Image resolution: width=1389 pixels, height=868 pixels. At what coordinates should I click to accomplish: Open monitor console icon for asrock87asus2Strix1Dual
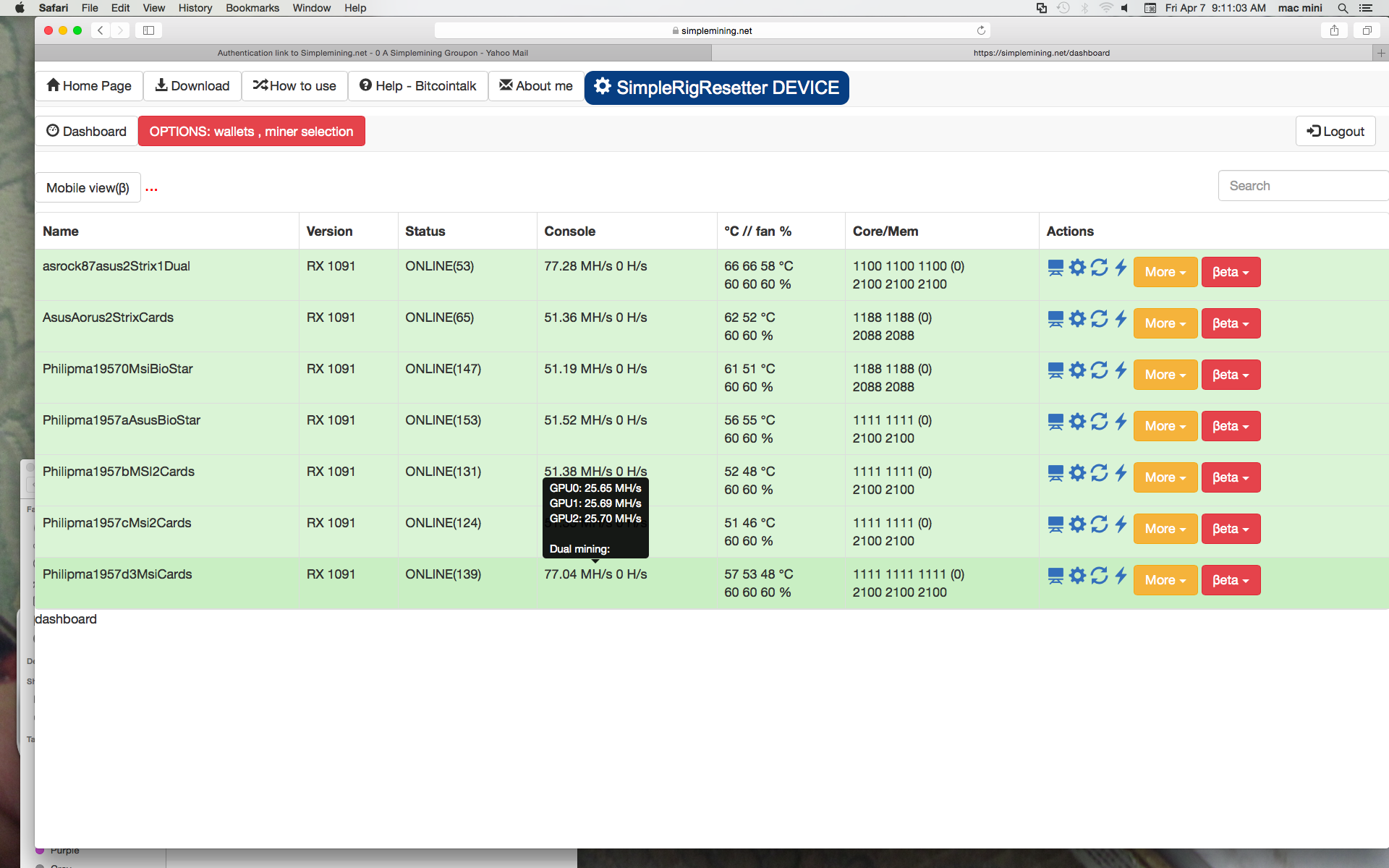1055,268
